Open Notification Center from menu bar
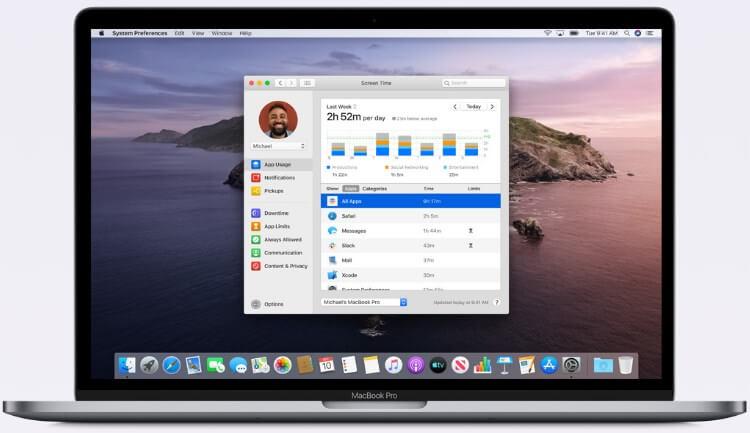 pos(650,33)
